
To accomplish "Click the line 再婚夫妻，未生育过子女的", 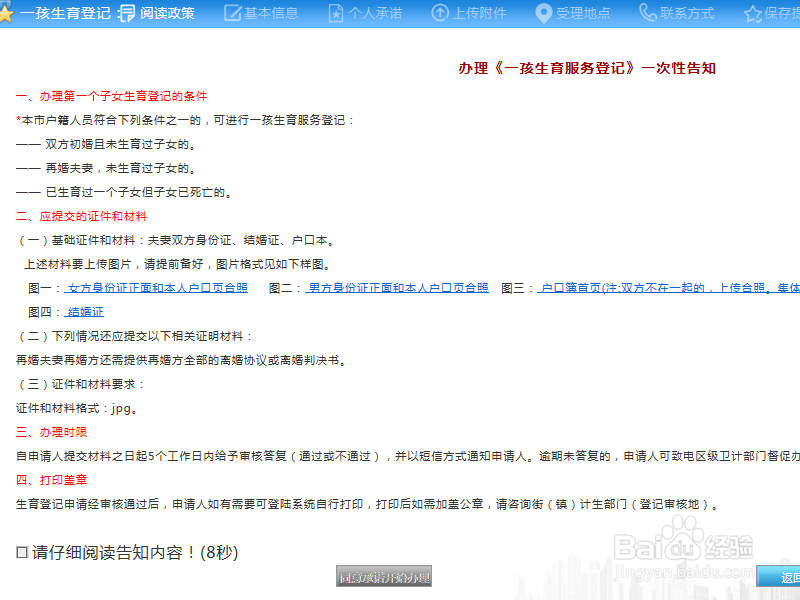I will pos(106,168).
